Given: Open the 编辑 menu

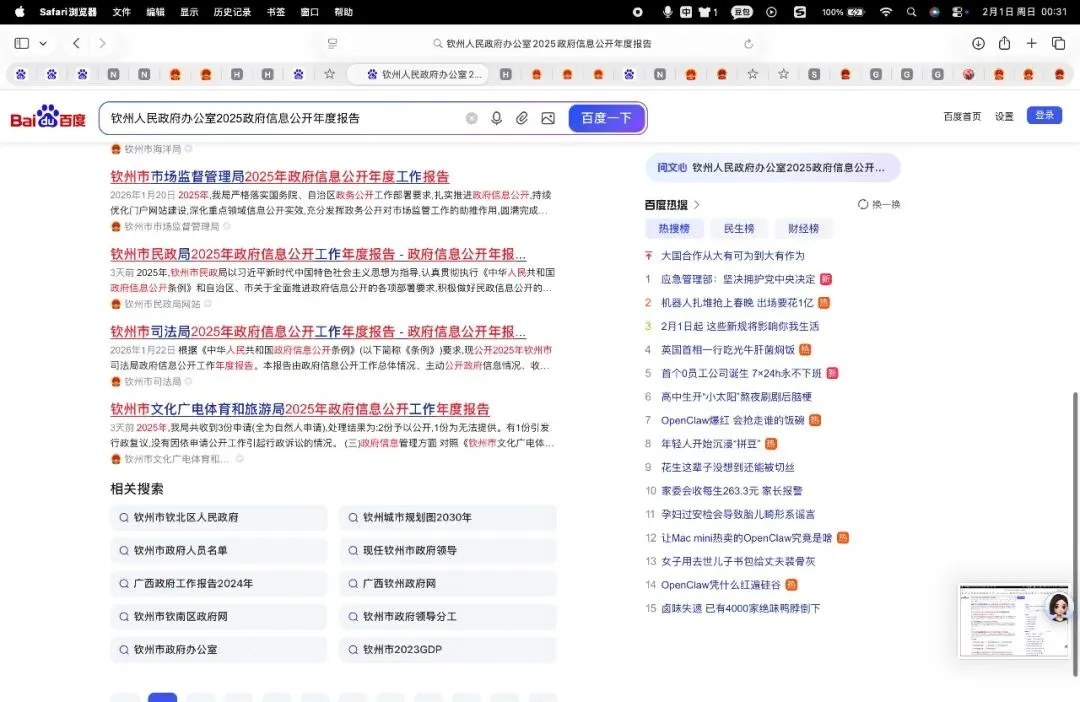Looking at the screenshot, I should tap(155, 12).
